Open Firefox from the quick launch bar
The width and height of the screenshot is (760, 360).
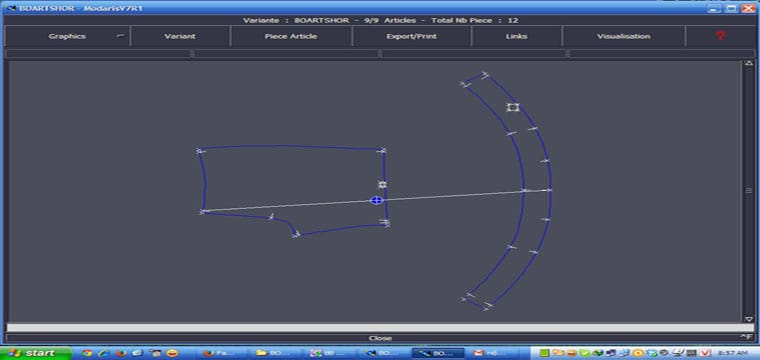coord(120,353)
